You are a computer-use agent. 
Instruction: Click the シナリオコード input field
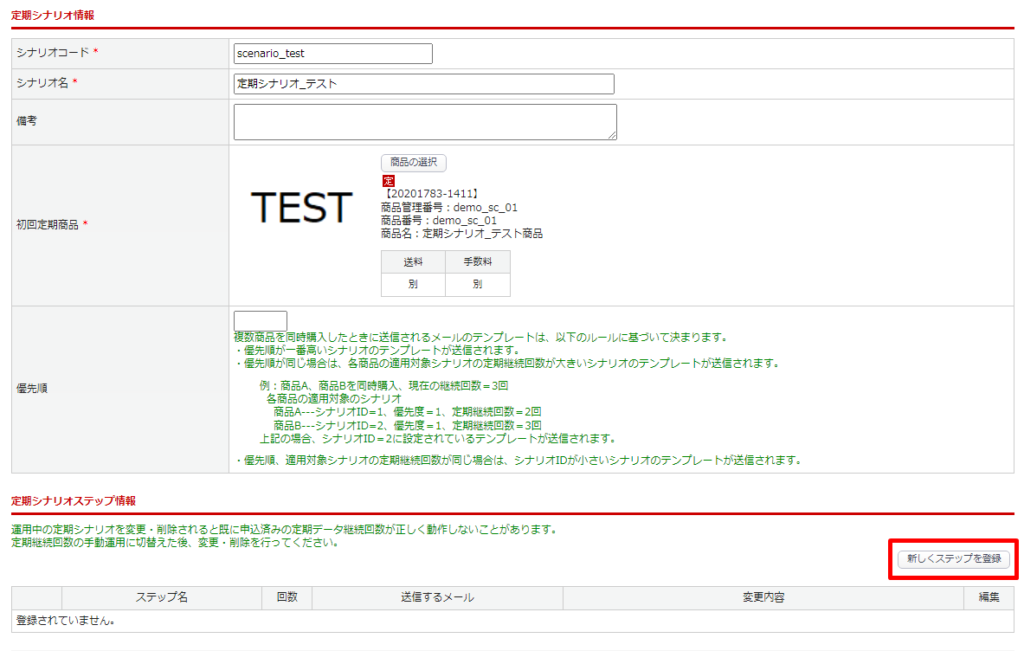[332, 54]
